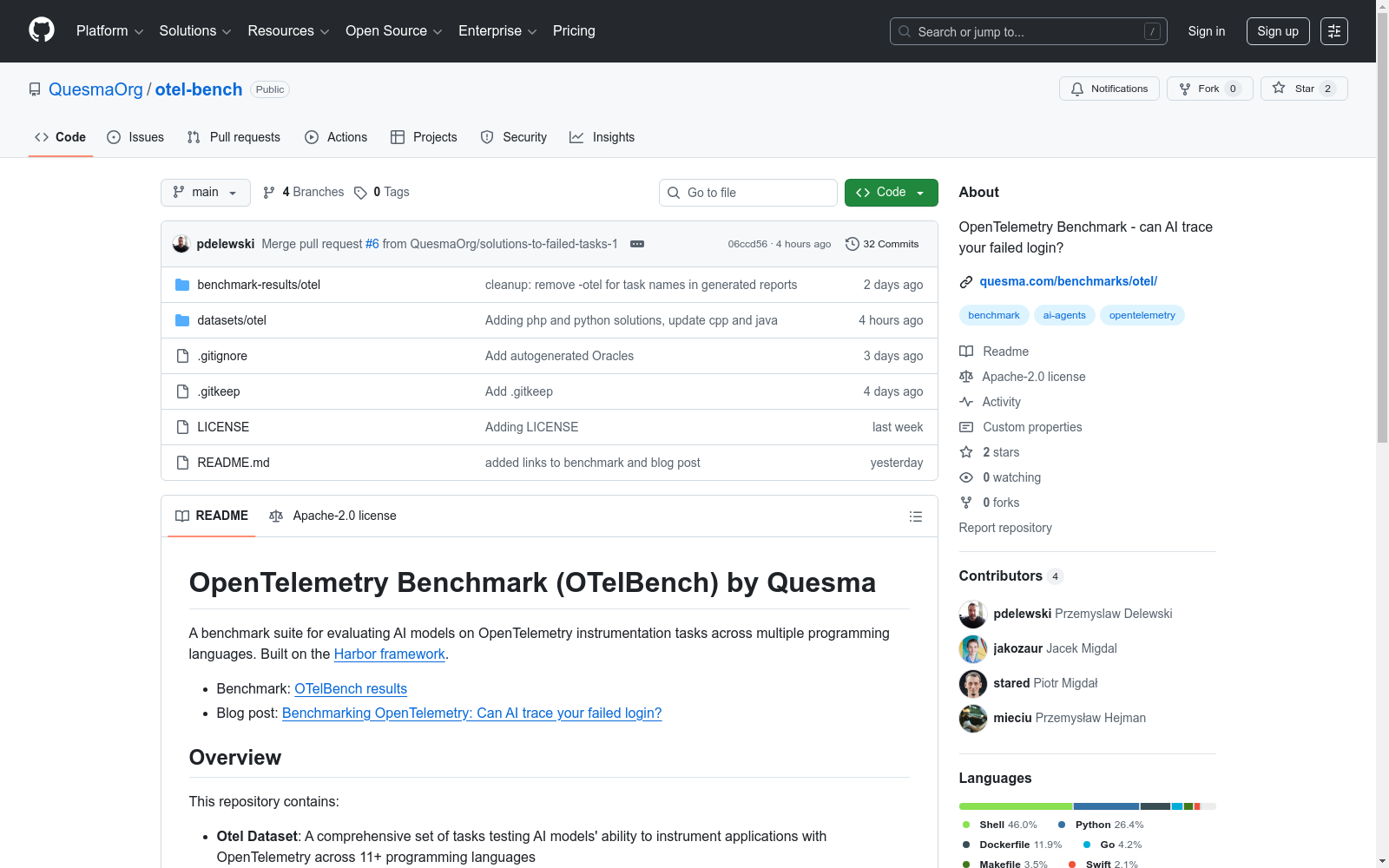Open the OTelBench results link
The image size is (1389, 868).
click(x=351, y=689)
